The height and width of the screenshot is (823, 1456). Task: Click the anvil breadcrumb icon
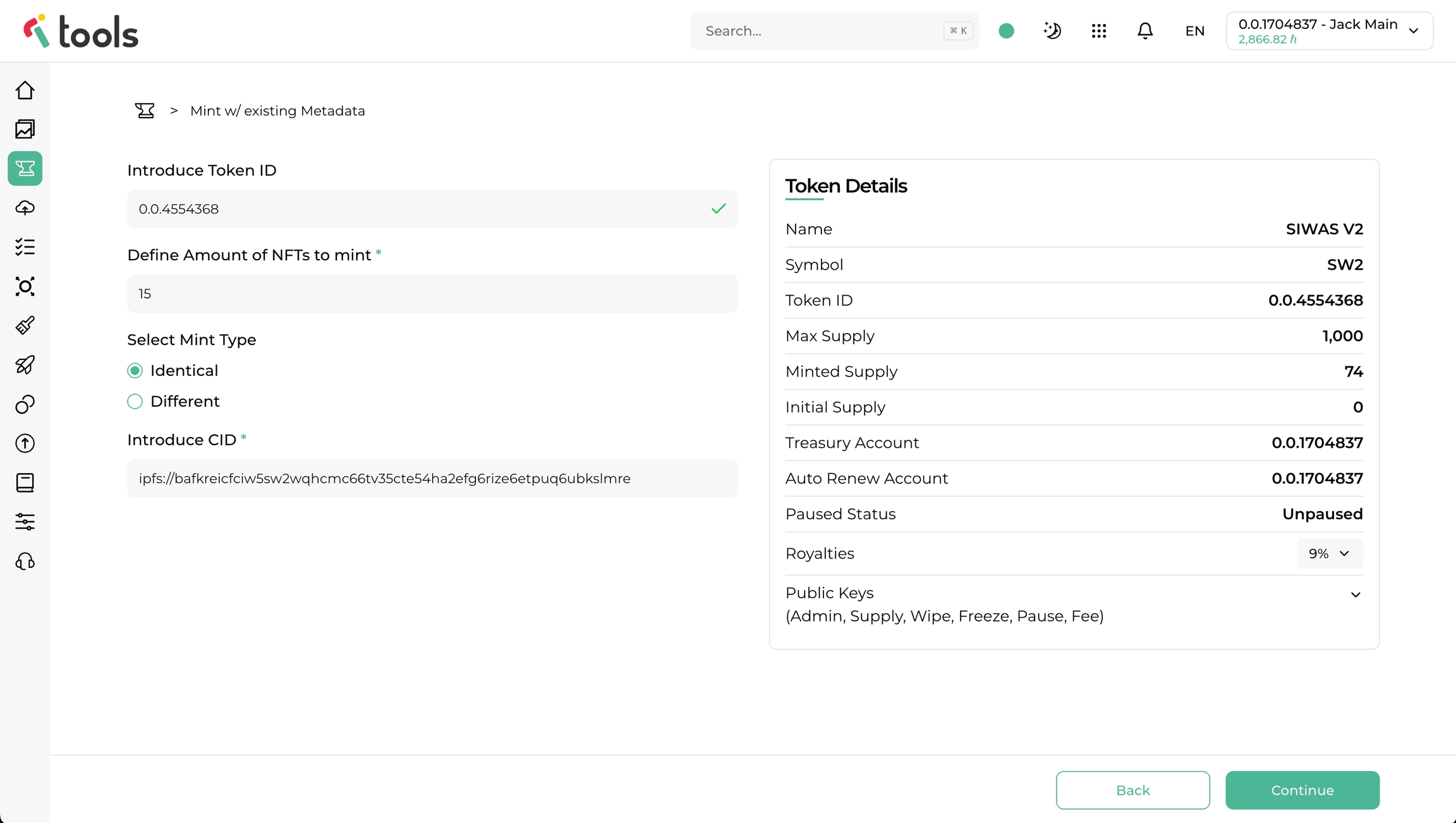click(x=145, y=111)
